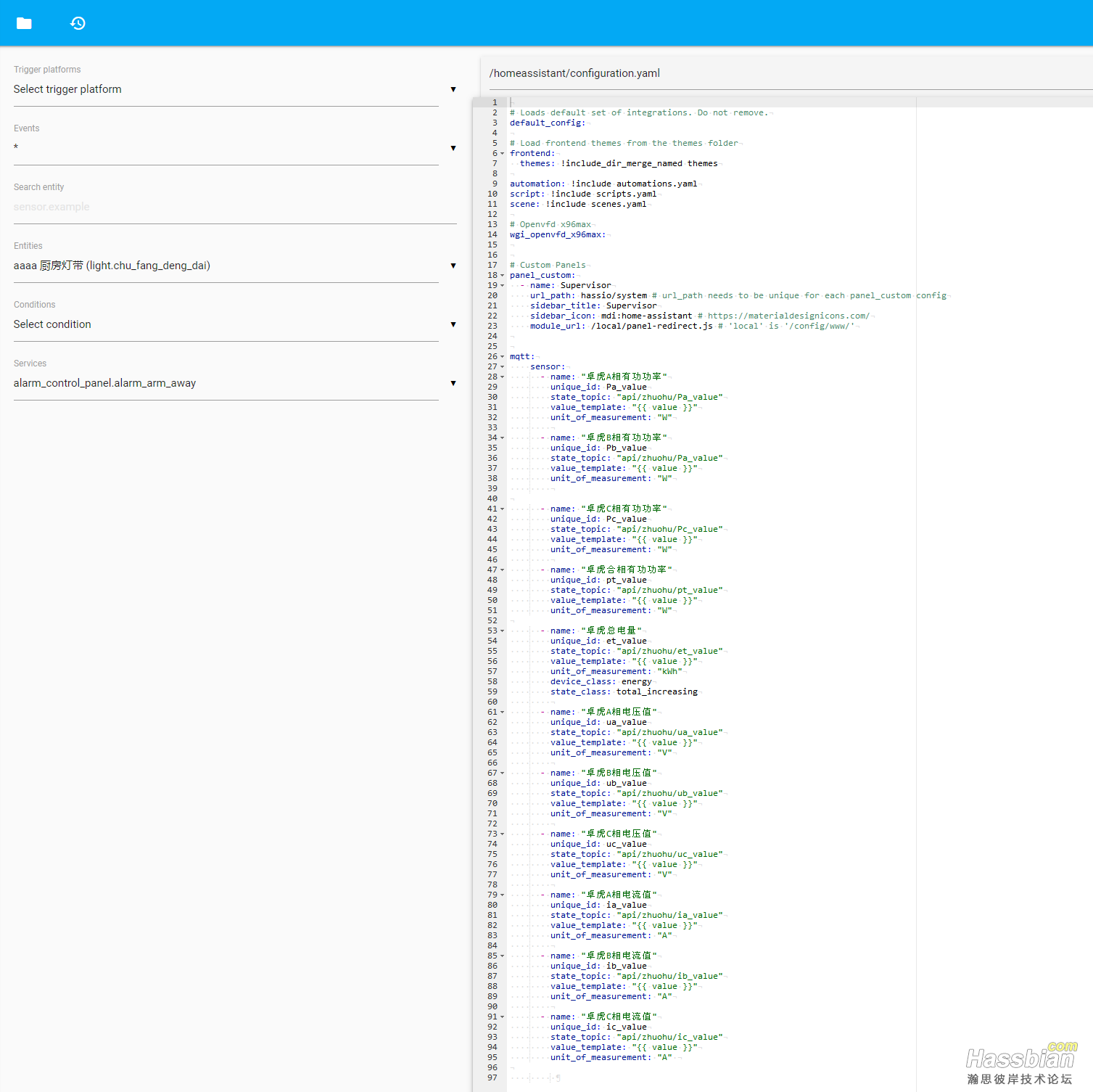The width and height of the screenshot is (1093, 1092).
Task: Open the Services dropdown showing alarm_control_panel.alarm_arm_away
Action: (x=235, y=383)
